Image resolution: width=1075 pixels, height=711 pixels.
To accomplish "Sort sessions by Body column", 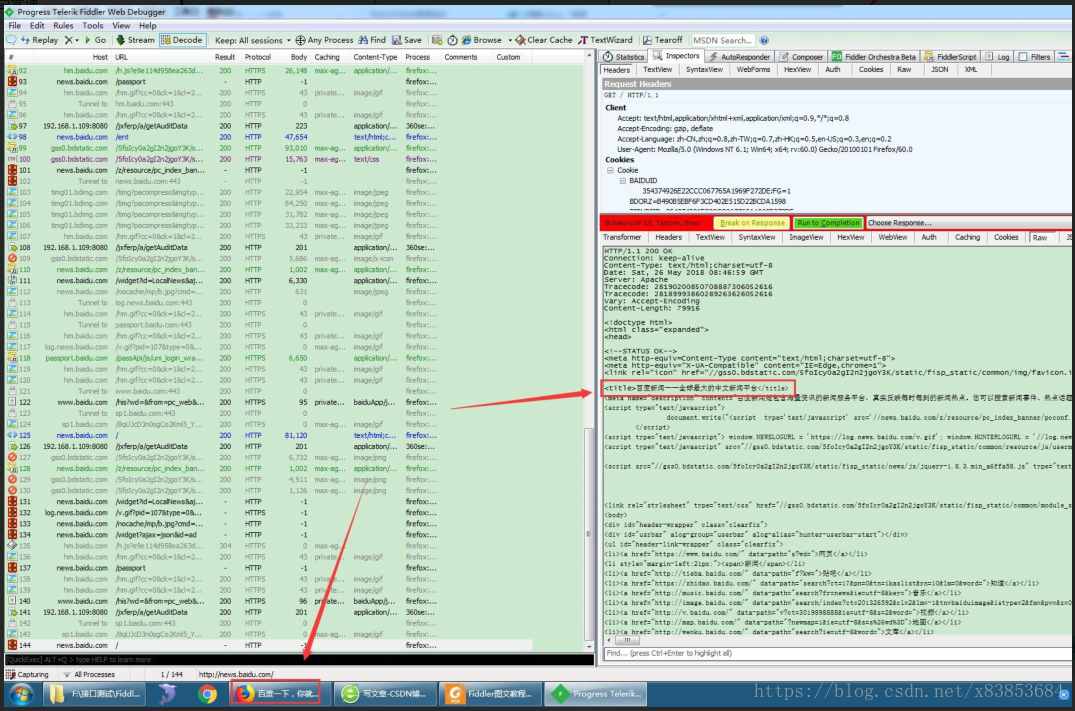I will [x=298, y=58].
